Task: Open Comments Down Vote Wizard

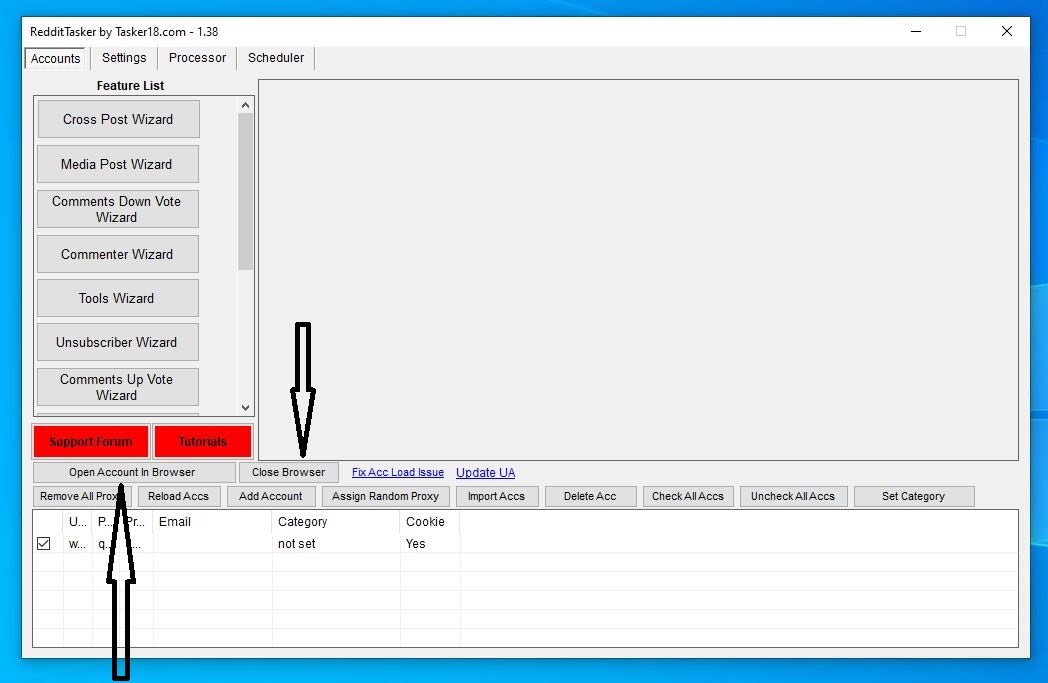Action: click(118, 209)
